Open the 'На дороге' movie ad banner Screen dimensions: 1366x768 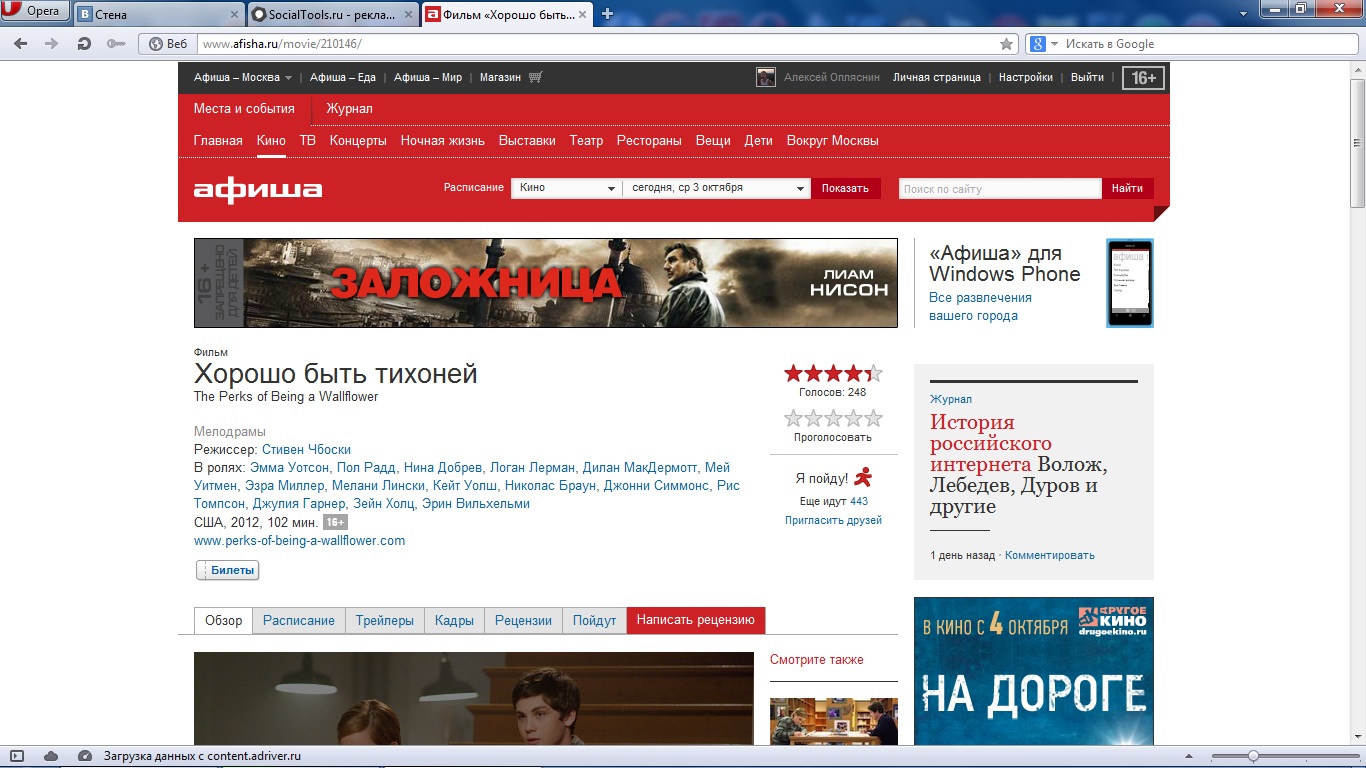pos(1034,671)
